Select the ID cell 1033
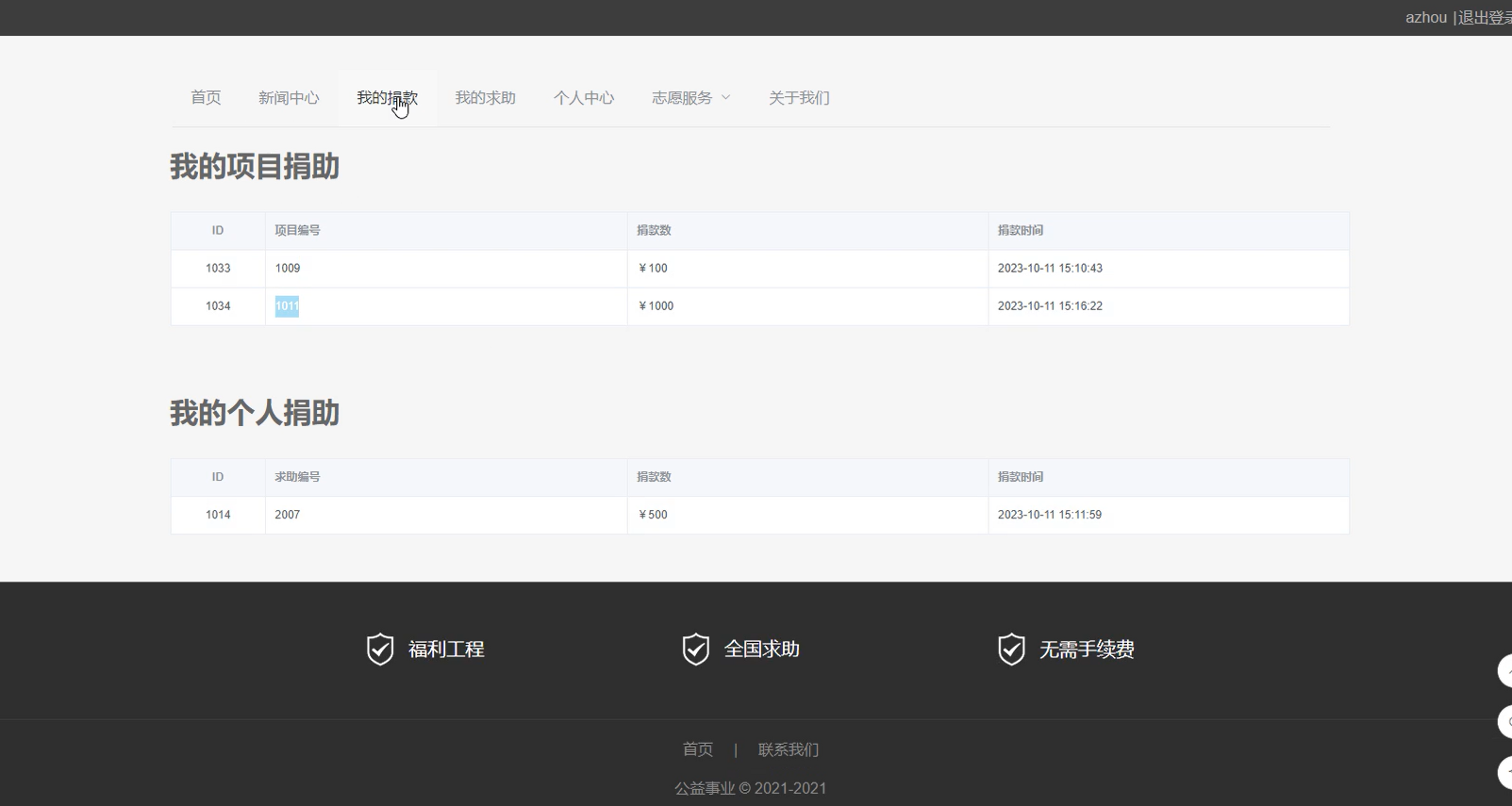Viewport: 1512px width, 806px height. click(218, 269)
